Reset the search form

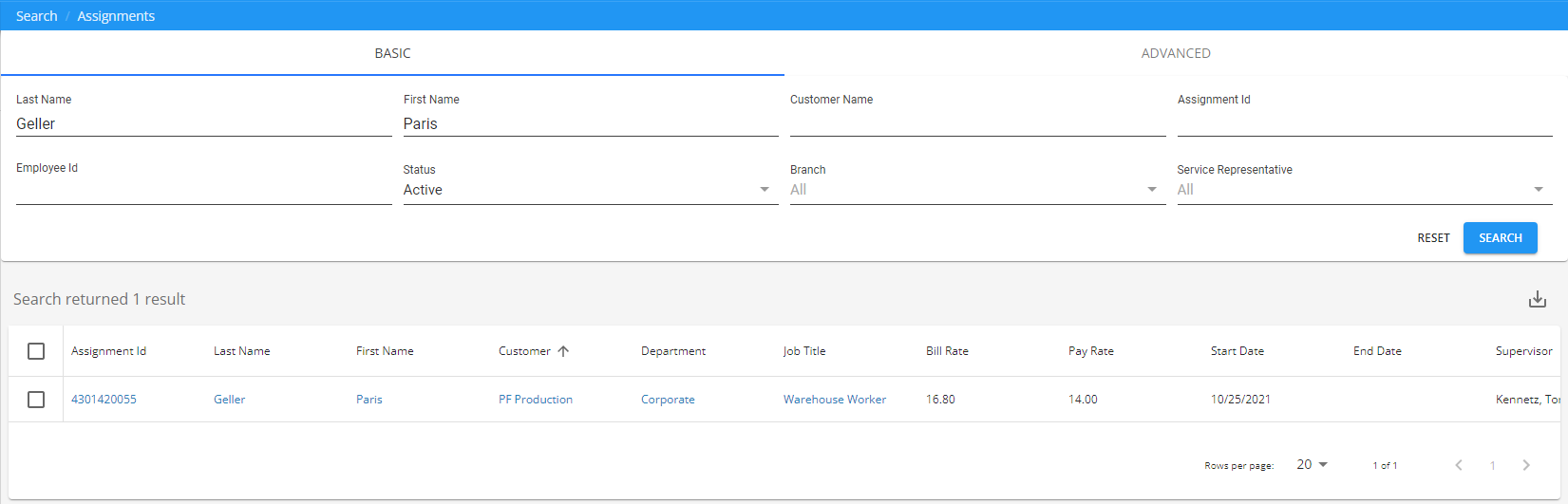pos(1433,238)
